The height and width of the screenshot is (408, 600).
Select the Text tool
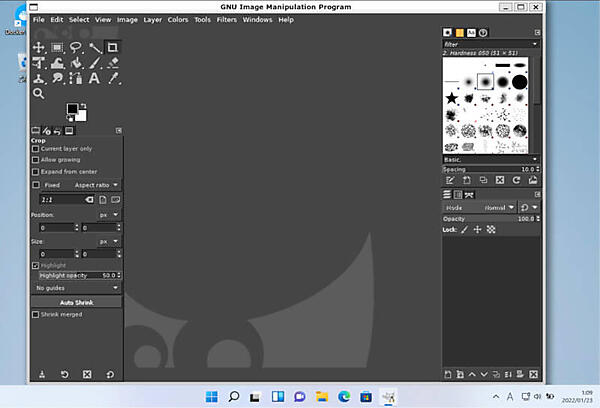pos(94,78)
